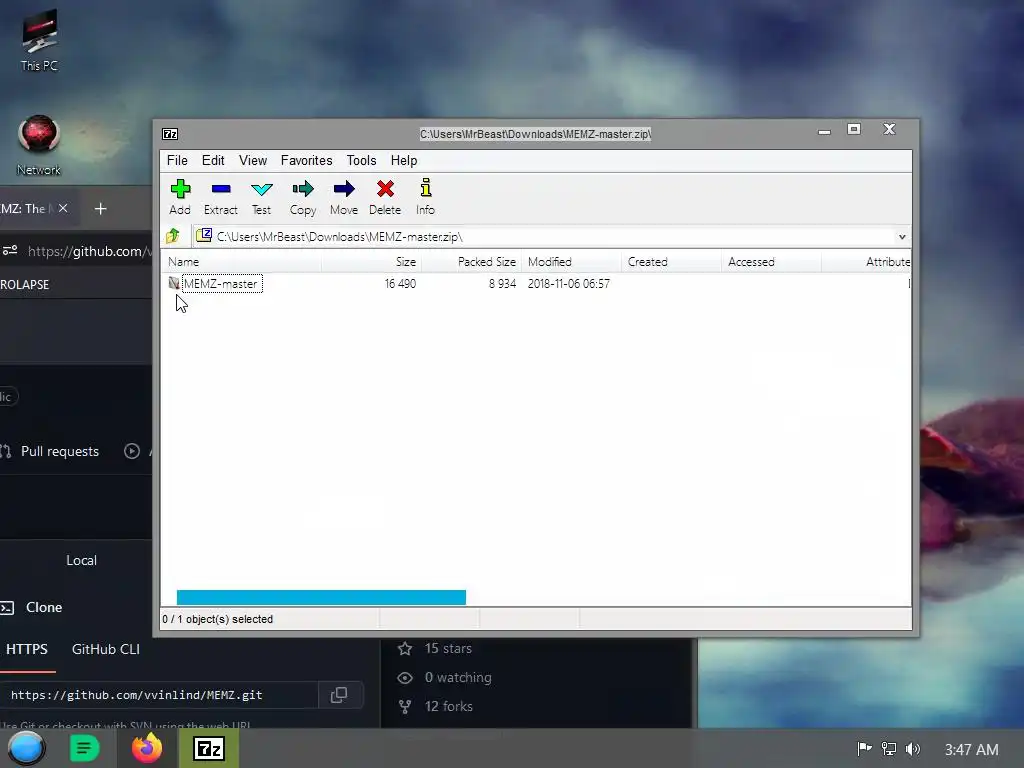Click the 2018-11-06 06:57 modified date
The height and width of the screenshot is (768, 1024).
click(x=569, y=283)
